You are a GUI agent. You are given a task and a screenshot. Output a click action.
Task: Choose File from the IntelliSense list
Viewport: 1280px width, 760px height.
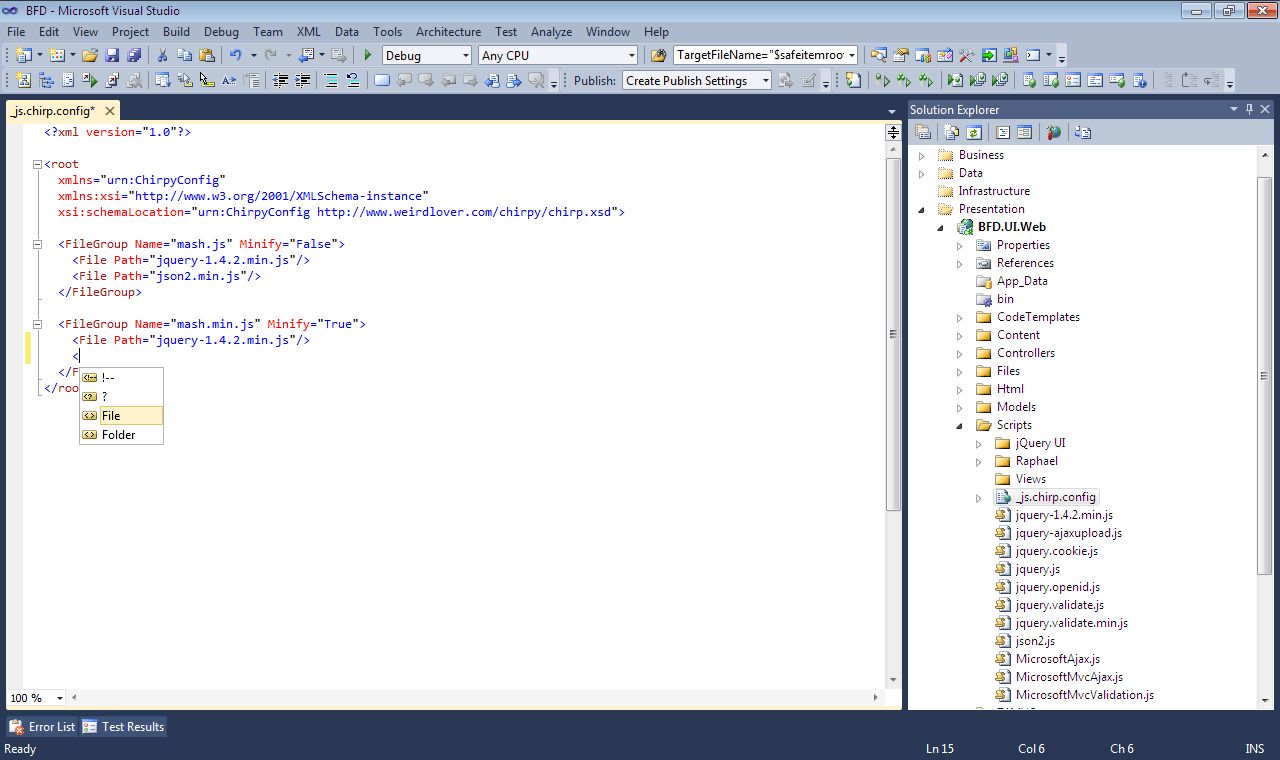121,416
